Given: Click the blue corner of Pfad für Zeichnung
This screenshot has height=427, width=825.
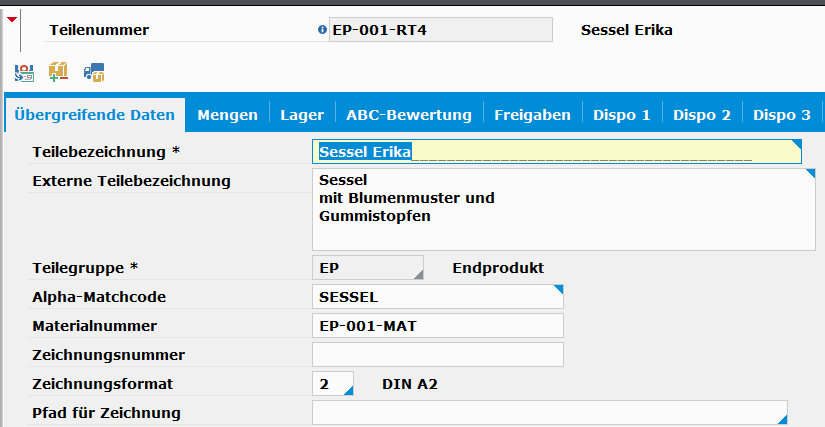Looking at the screenshot, I should [x=782, y=419].
